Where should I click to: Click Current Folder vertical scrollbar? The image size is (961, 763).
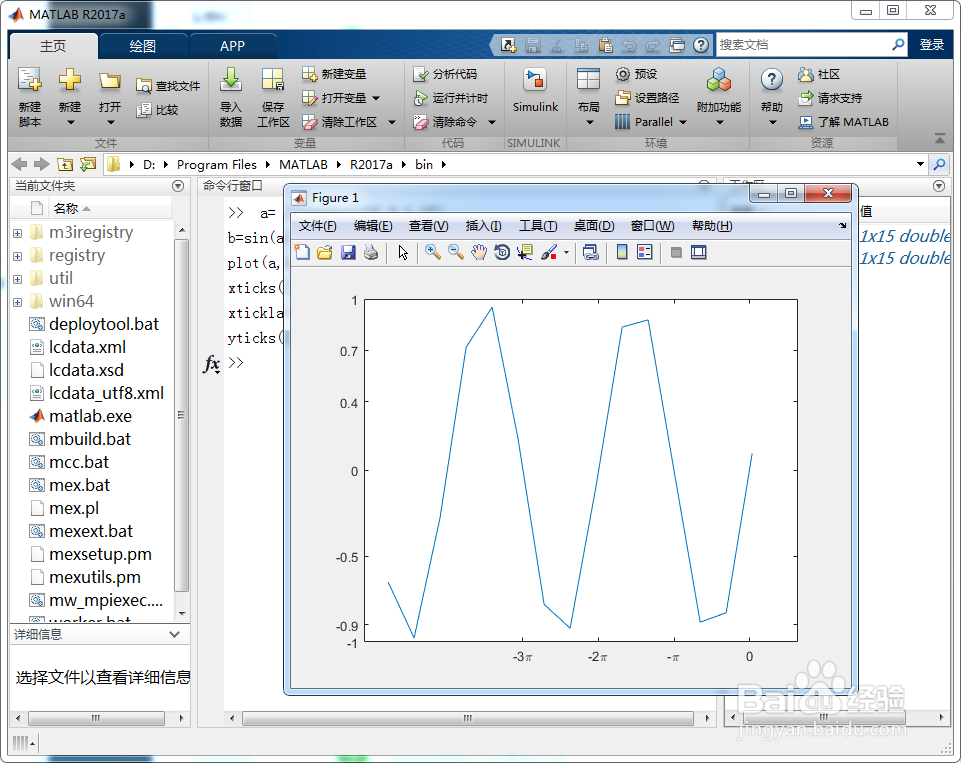coord(181,415)
